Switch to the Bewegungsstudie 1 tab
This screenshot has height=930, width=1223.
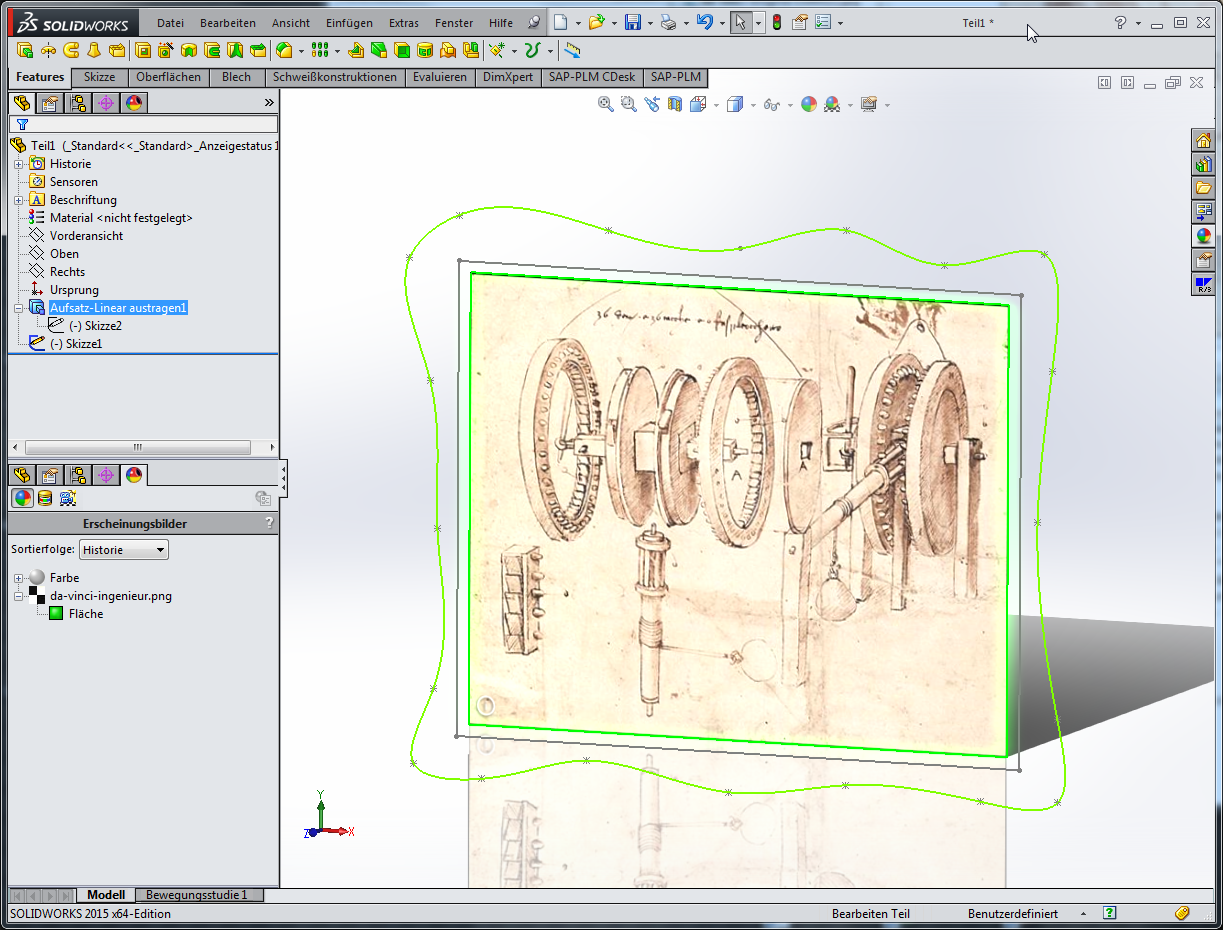[x=197, y=895]
